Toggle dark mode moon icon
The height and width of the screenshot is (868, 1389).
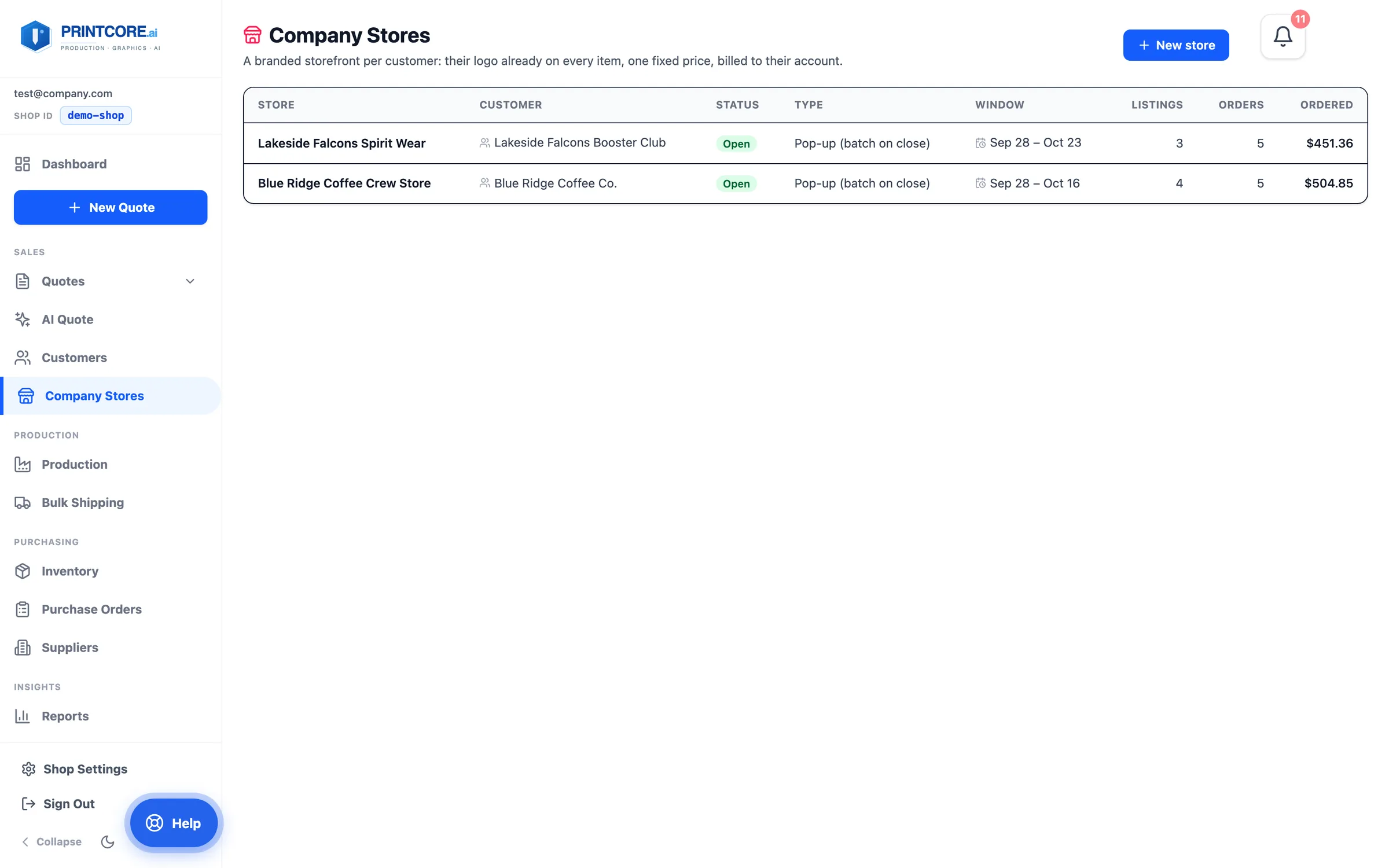[x=108, y=841]
